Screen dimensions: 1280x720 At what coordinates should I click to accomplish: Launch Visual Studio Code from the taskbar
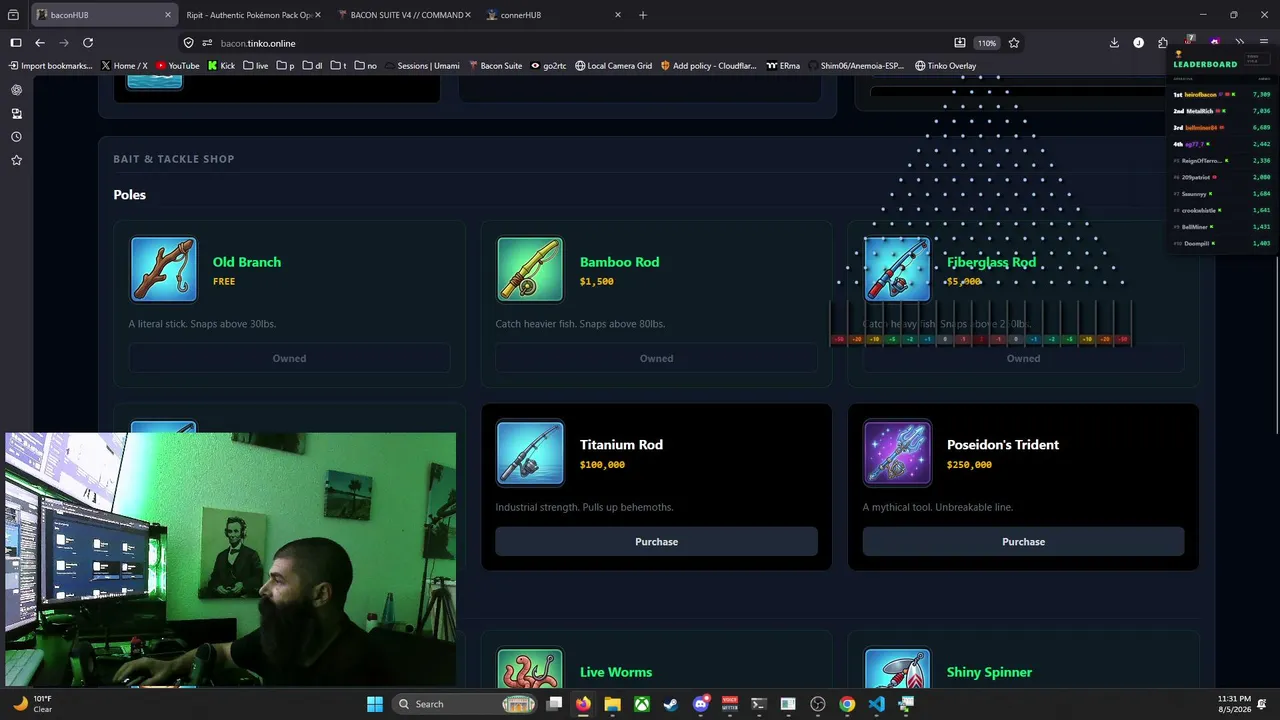(876, 704)
